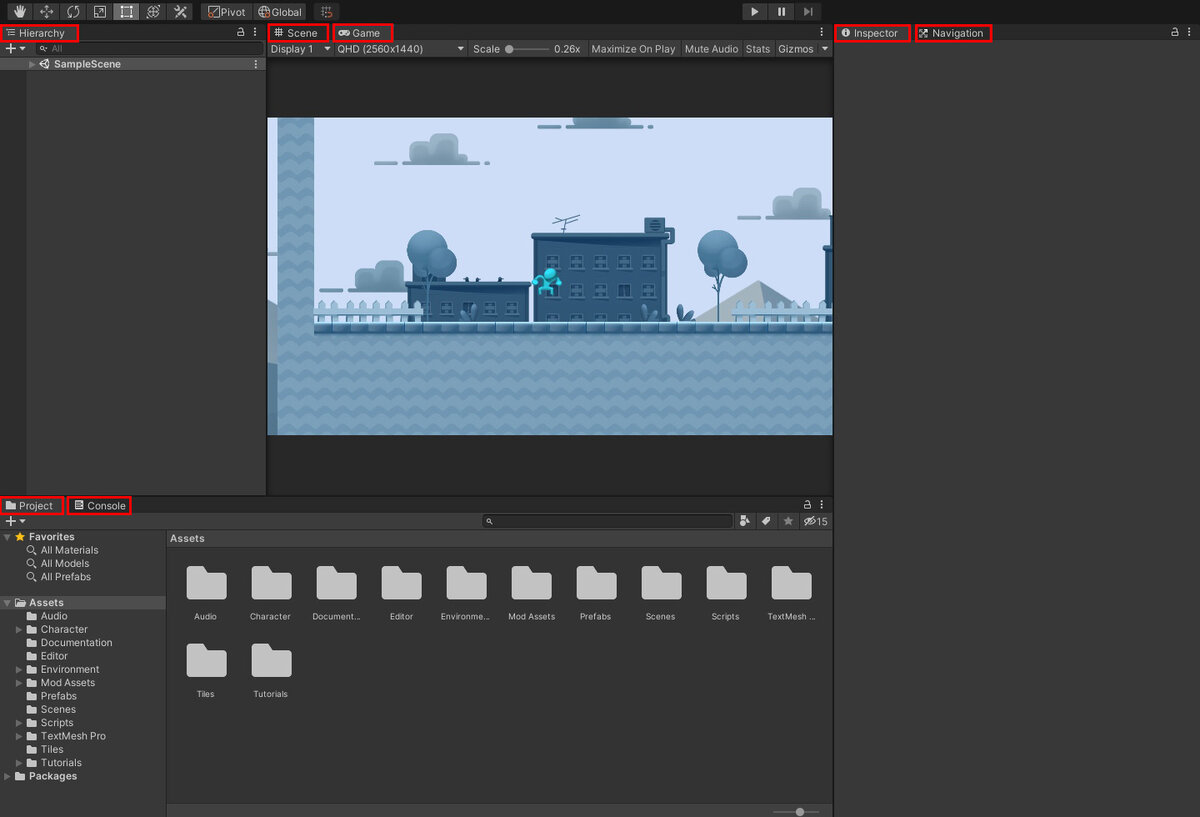The width and height of the screenshot is (1200, 817).
Task: Open the QHD (2560x1440) resolution dropdown
Action: (x=401, y=49)
